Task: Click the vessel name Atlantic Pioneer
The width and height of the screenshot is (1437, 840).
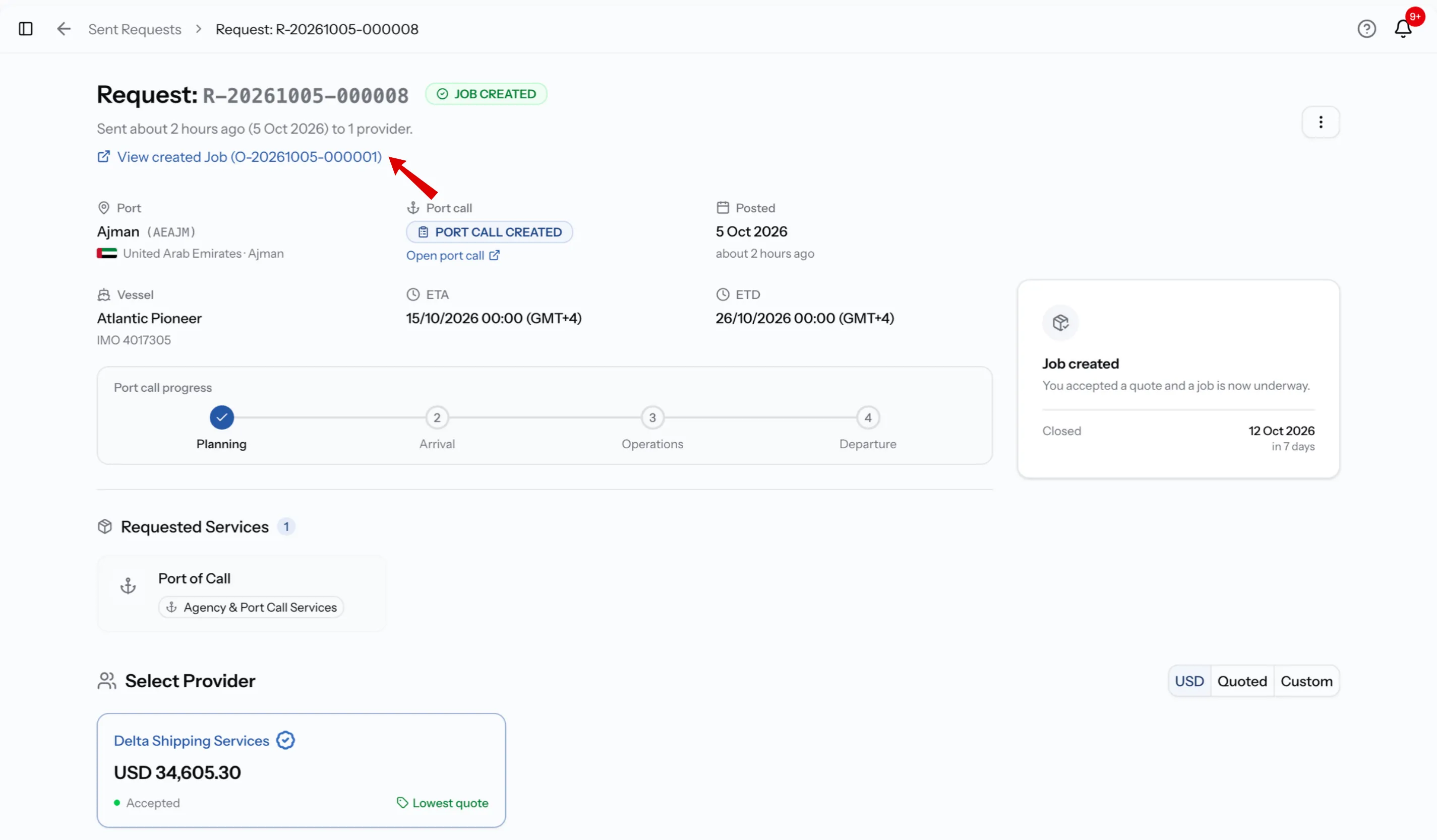Action: (x=149, y=318)
